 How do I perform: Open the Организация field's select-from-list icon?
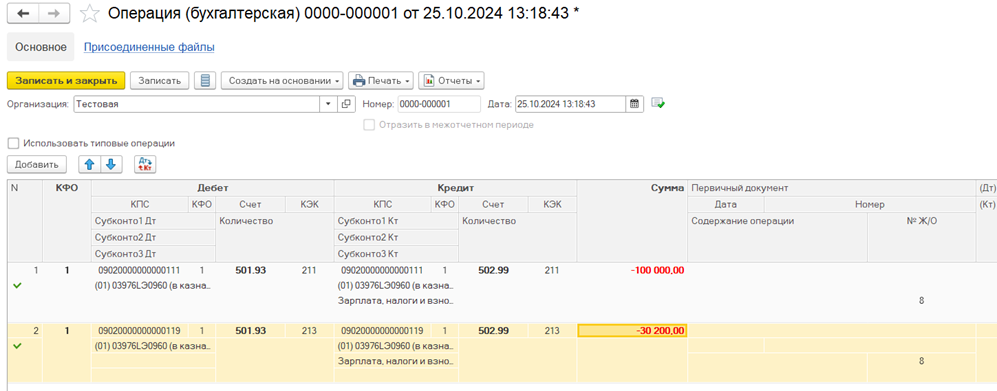[x=346, y=104]
